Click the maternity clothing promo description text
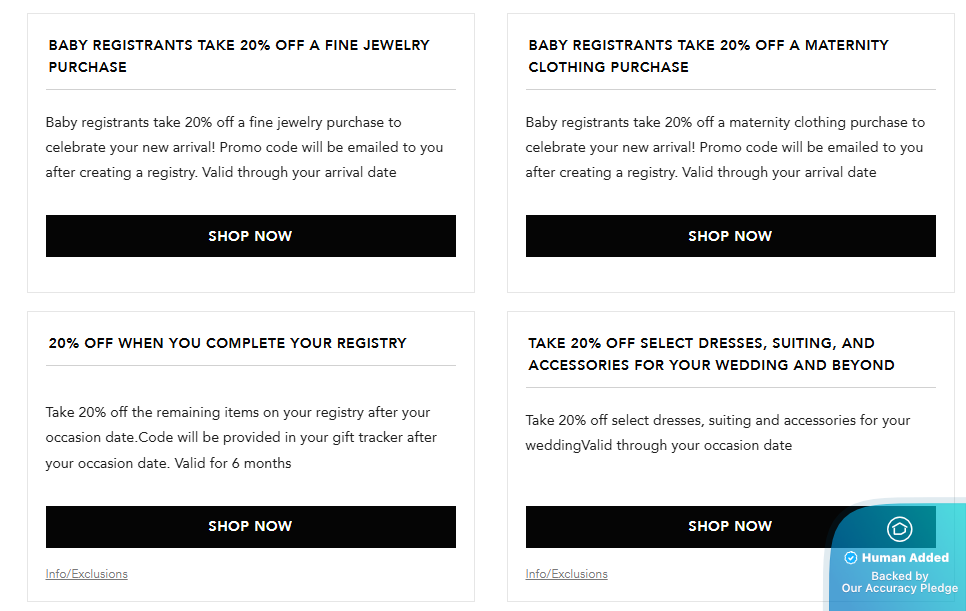 point(724,147)
